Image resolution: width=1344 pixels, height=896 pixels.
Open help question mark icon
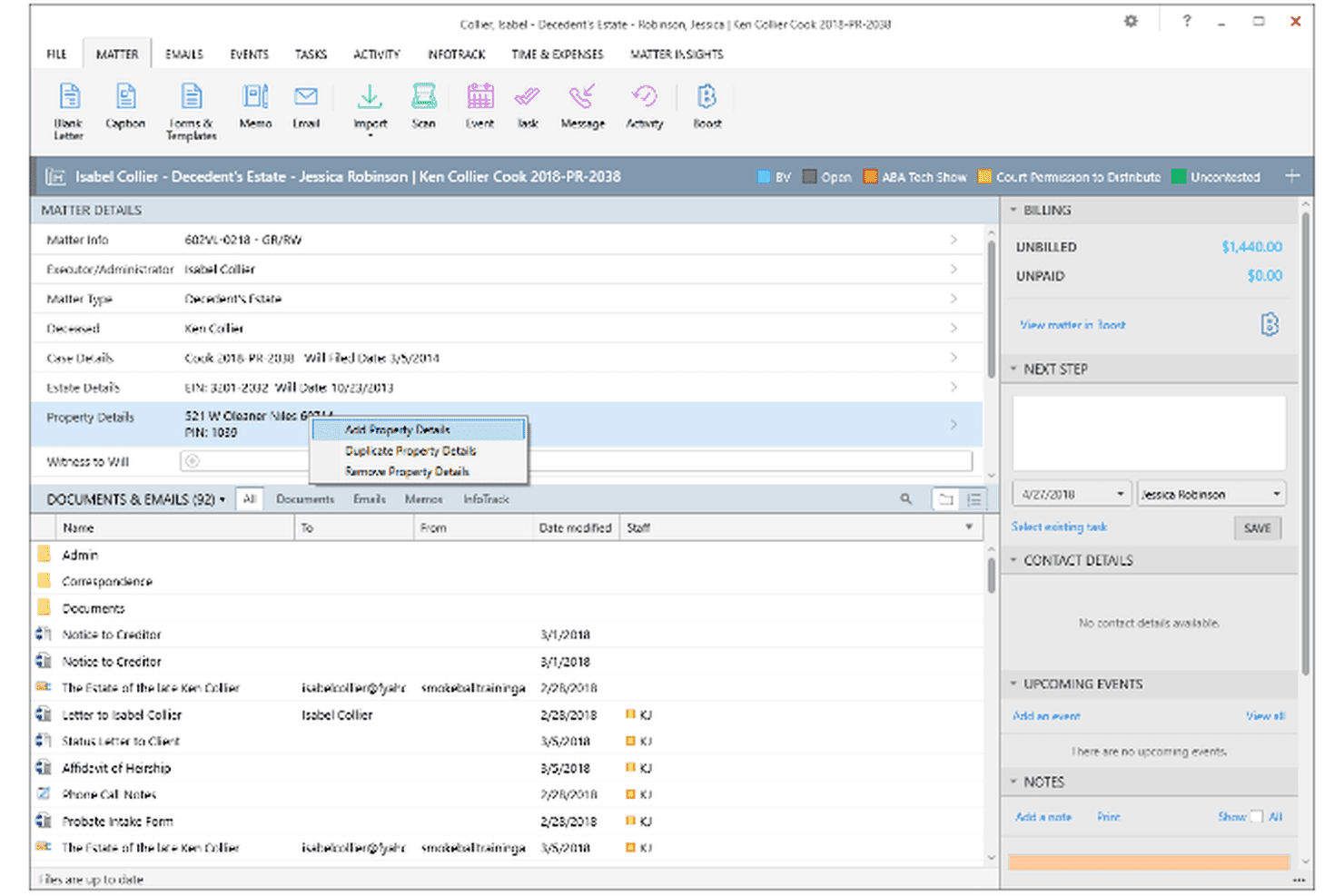[x=1187, y=21]
